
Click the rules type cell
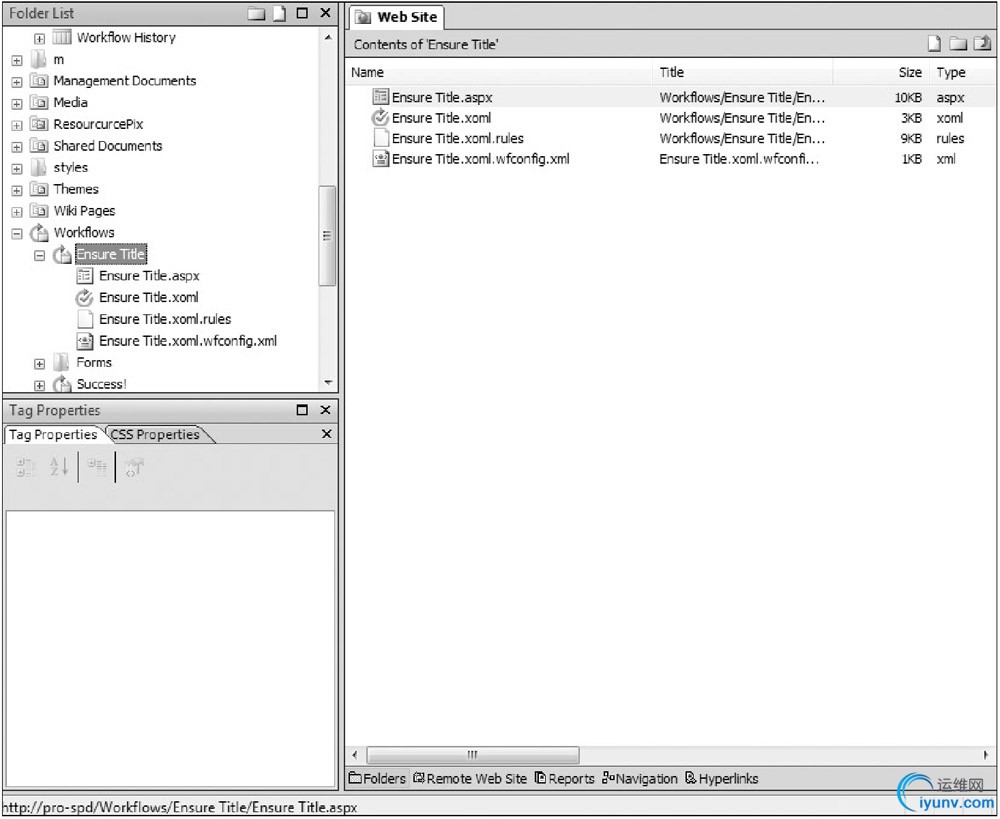(950, 138)
